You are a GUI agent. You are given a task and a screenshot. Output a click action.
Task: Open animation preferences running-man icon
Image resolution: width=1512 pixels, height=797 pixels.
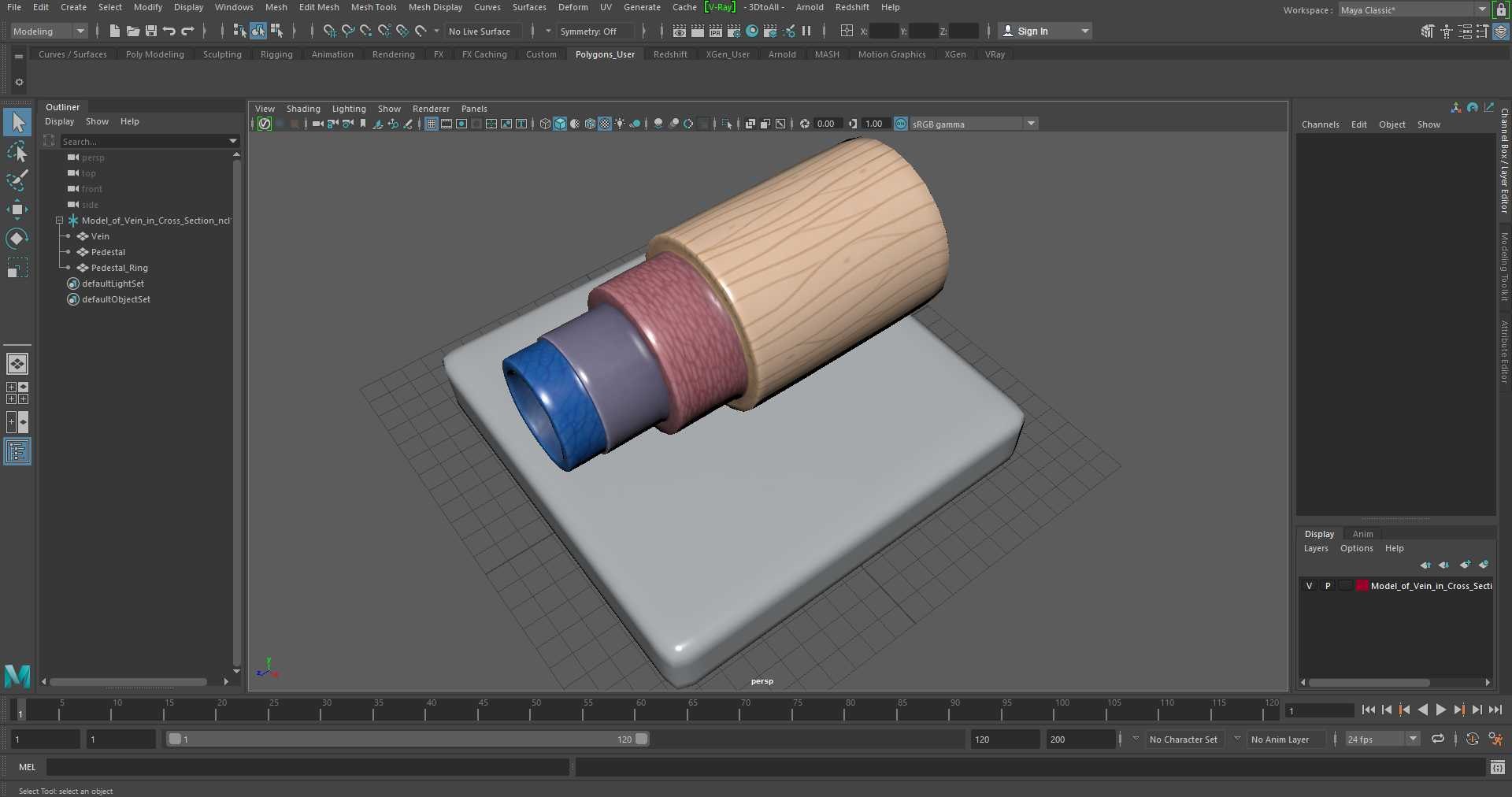pyautogui.click(x=1495, y=739)
